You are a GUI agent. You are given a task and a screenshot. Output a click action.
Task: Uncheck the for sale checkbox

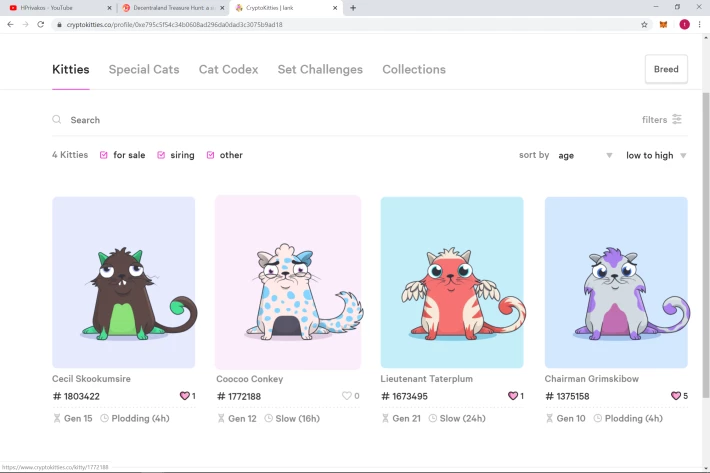(104, 155)
